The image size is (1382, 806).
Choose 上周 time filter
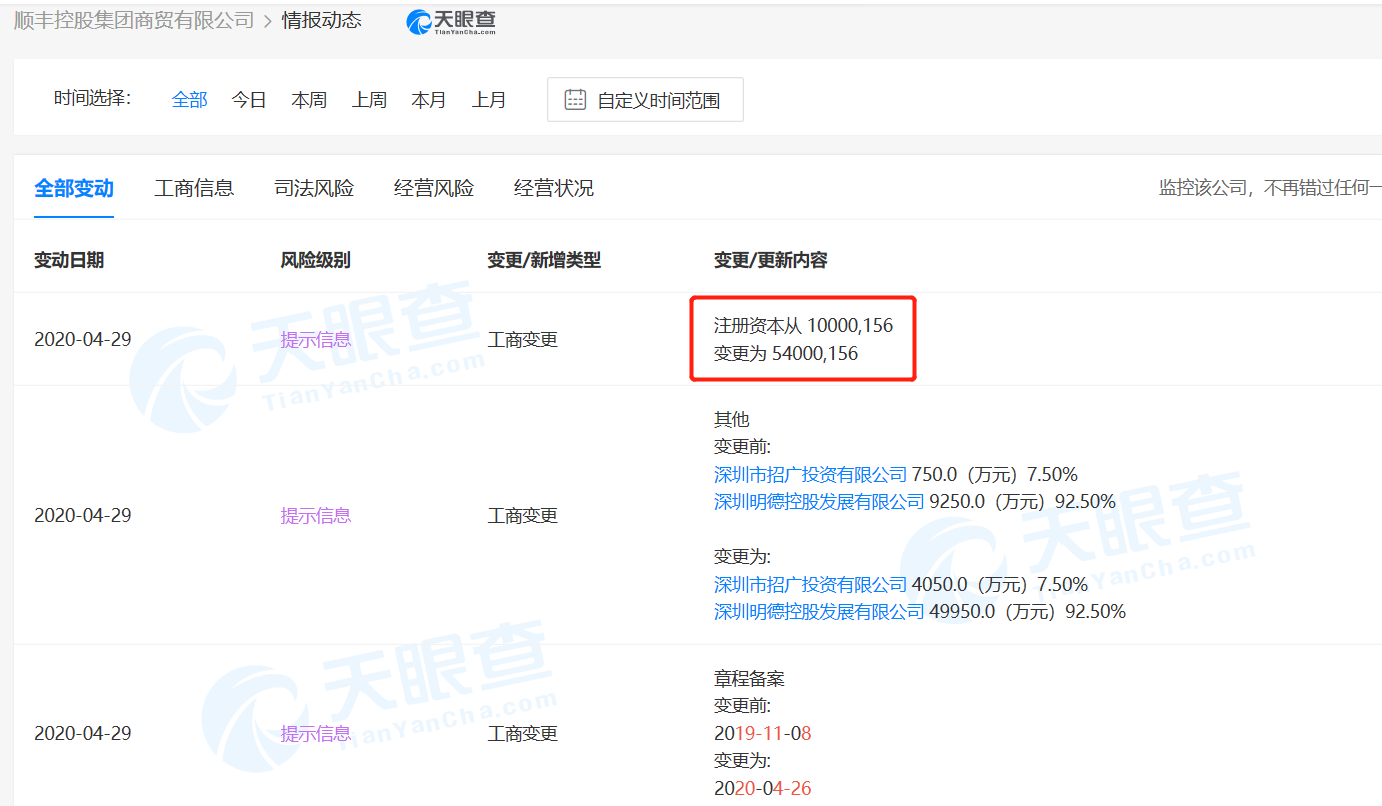point(369,100)
